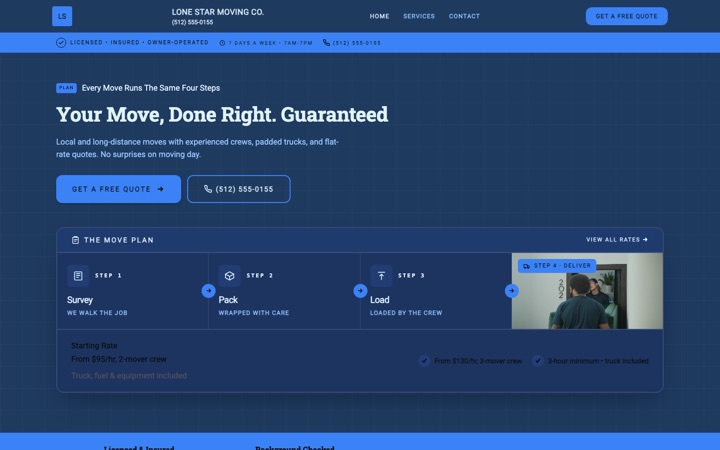Viewport: 720px width, 450px height.
Task: Click the checkmark beside 3-hour minimum
Action: point(538,361)
